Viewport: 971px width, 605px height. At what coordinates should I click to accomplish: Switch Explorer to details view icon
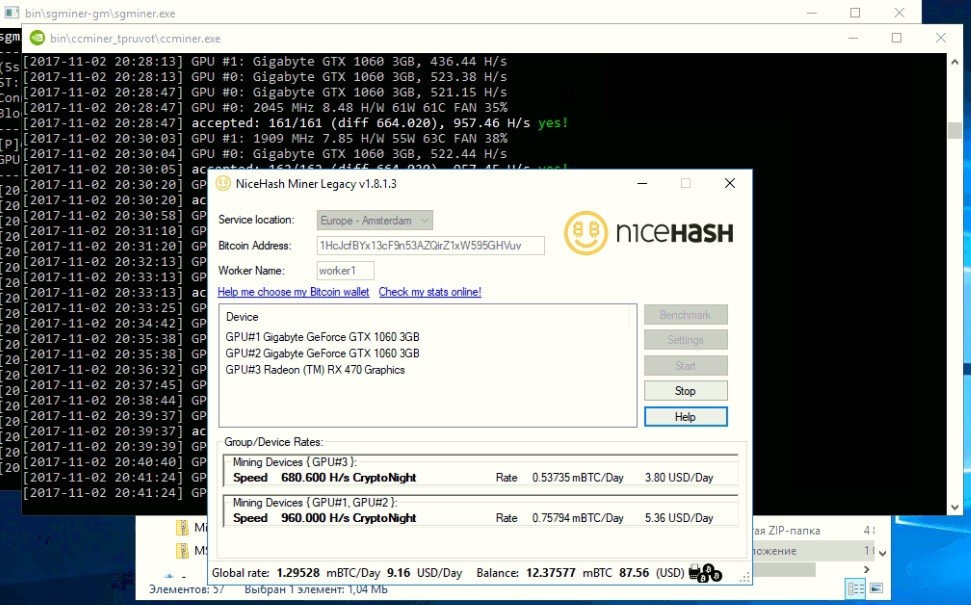[855, 589]
